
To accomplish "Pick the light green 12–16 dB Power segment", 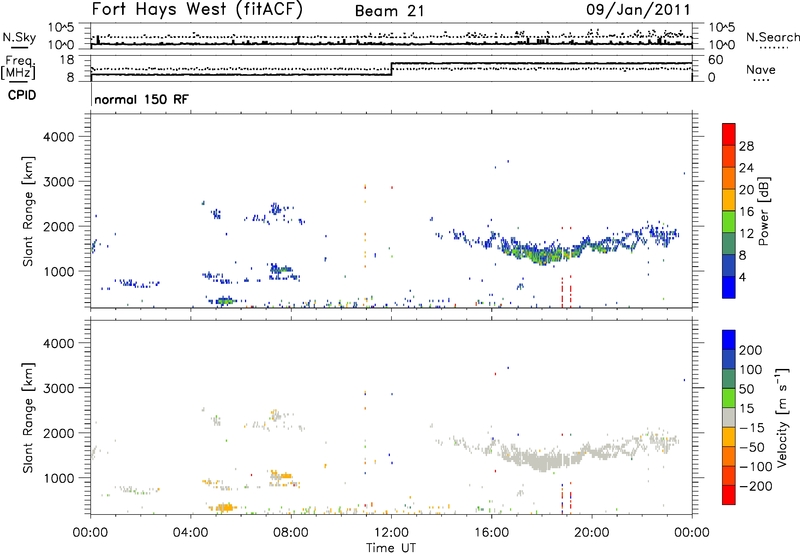I will (x=729, y=222).
